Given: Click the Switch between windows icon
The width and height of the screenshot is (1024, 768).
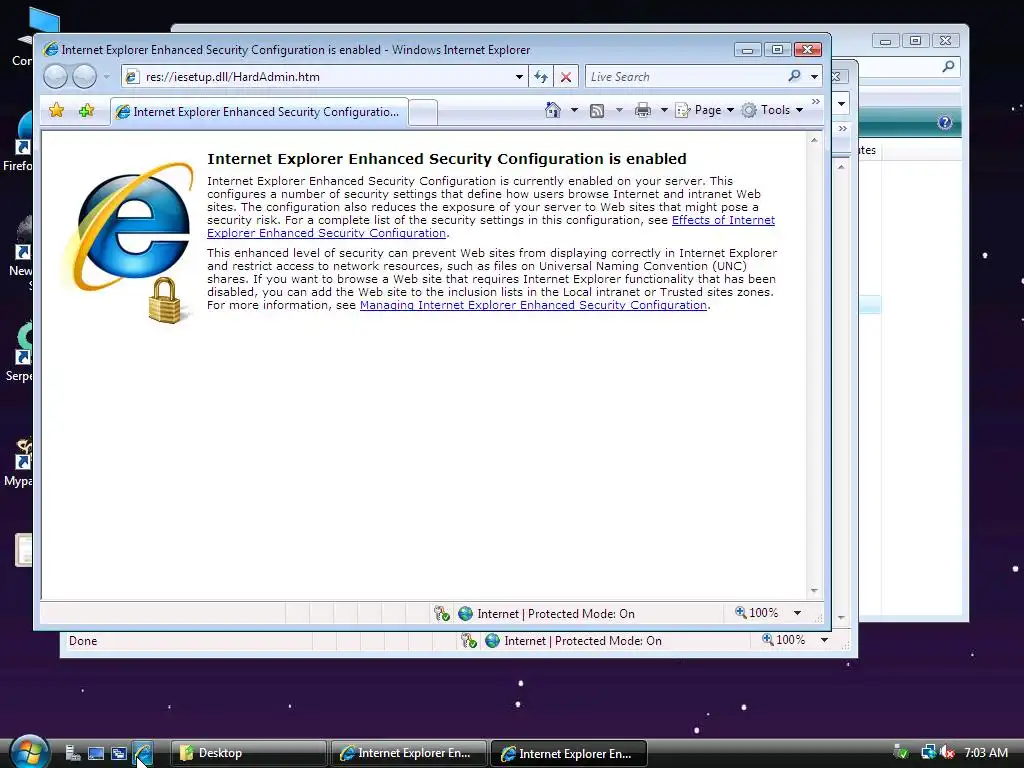Looking at the screenshot, I should click(x=118, y=754).
